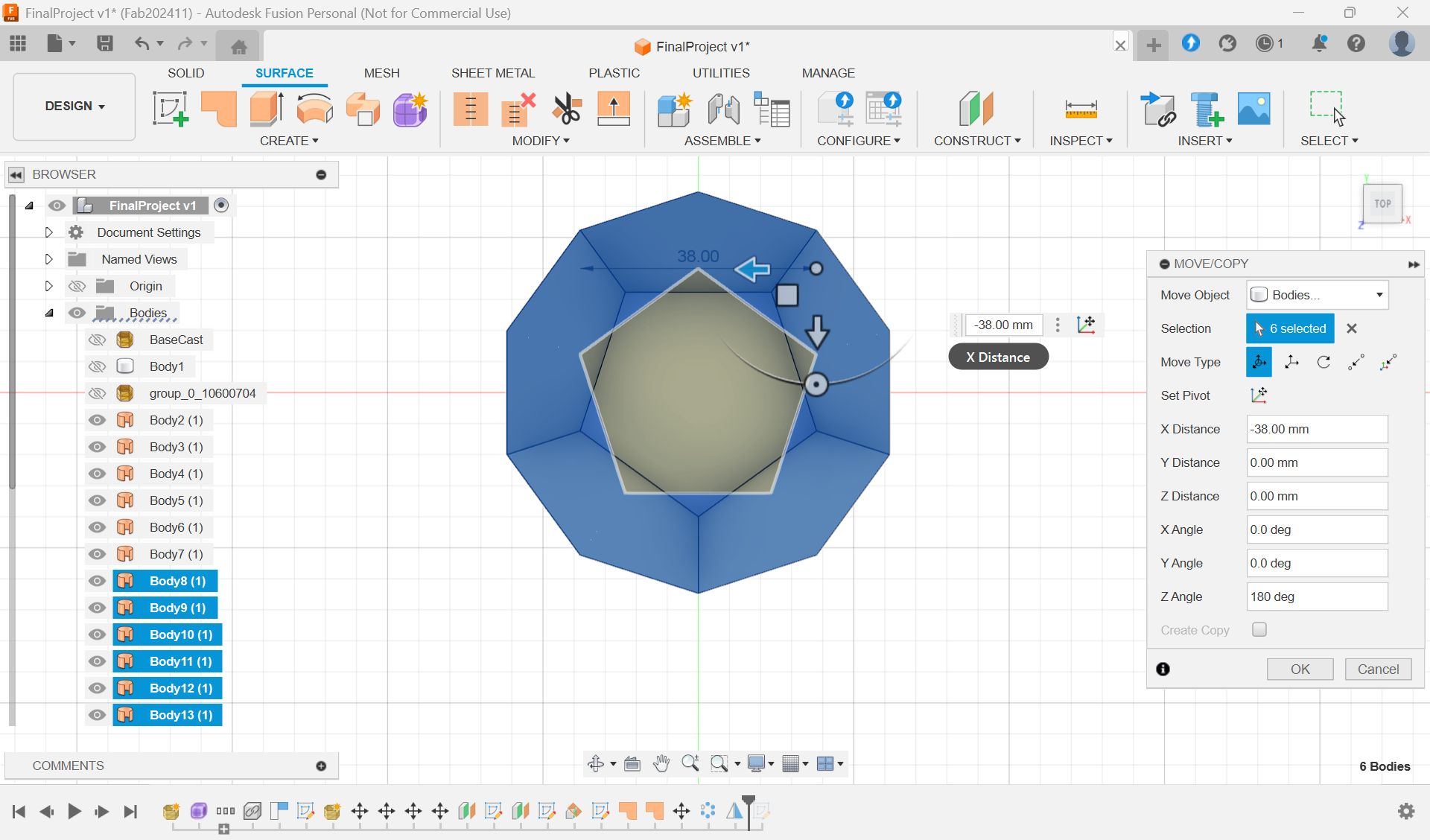The image size is (1430, 840).
Task: Open the Offset Plane construct tool
Action: tap(976, 109)
